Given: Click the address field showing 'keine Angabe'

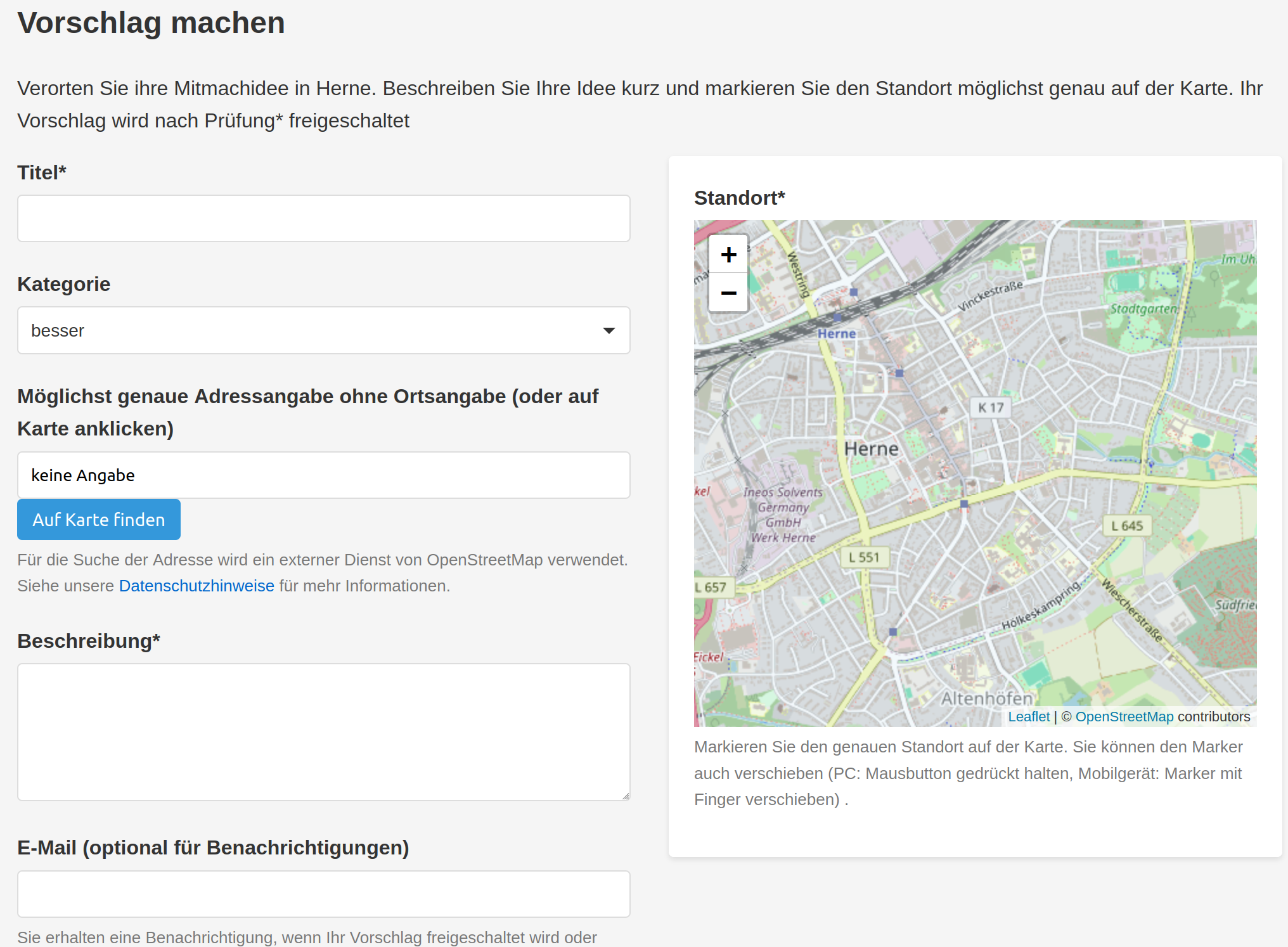Looking at the screenshot, I should tap(323, 475).
